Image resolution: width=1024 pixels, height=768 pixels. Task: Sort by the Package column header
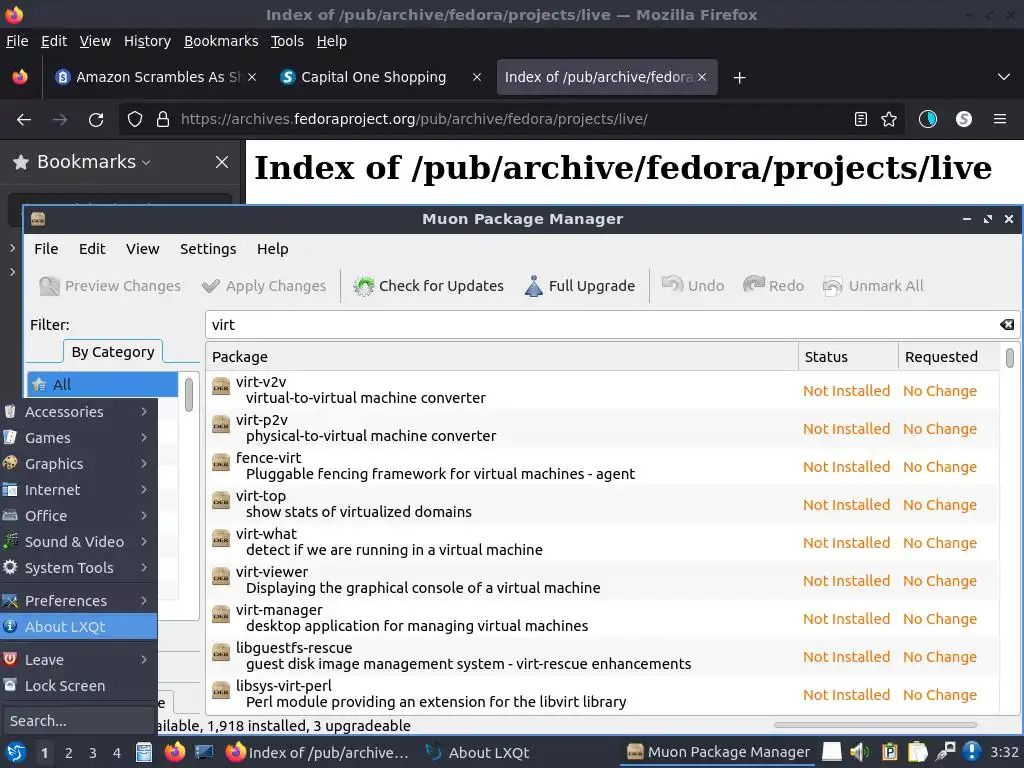point(502,357)
